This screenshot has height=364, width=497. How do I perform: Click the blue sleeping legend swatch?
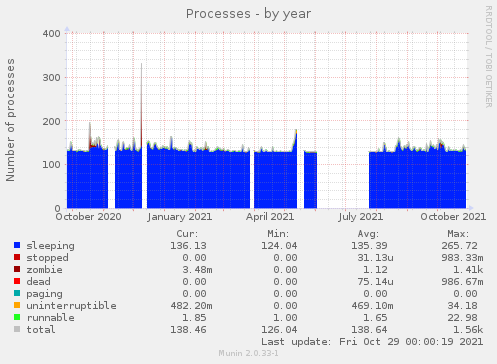17,245
